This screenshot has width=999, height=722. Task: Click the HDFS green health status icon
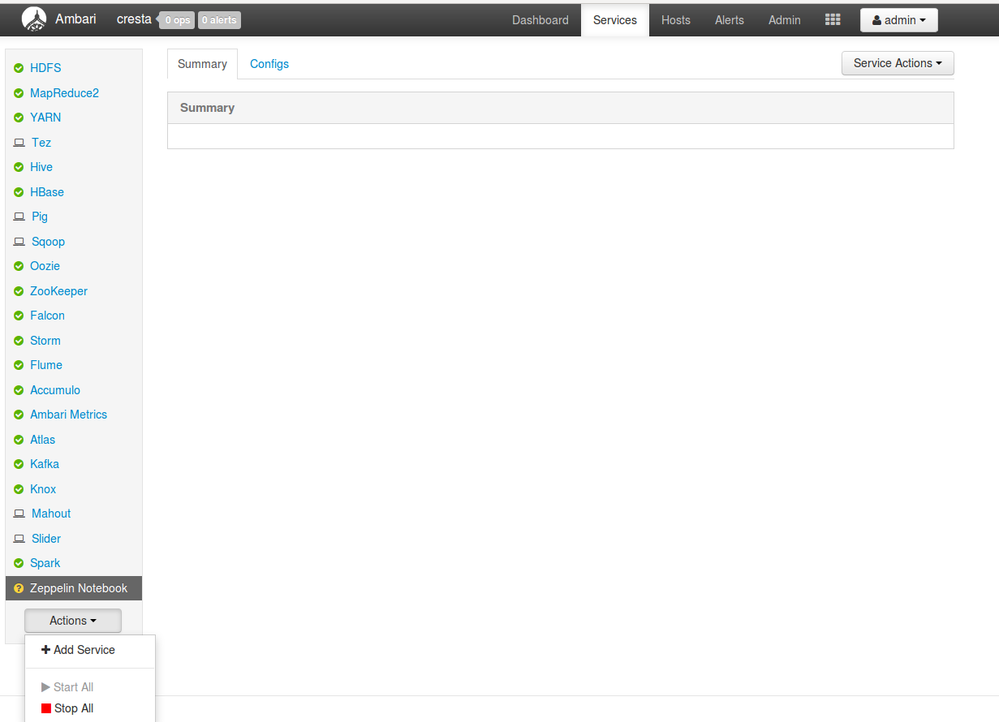(19, 68)
